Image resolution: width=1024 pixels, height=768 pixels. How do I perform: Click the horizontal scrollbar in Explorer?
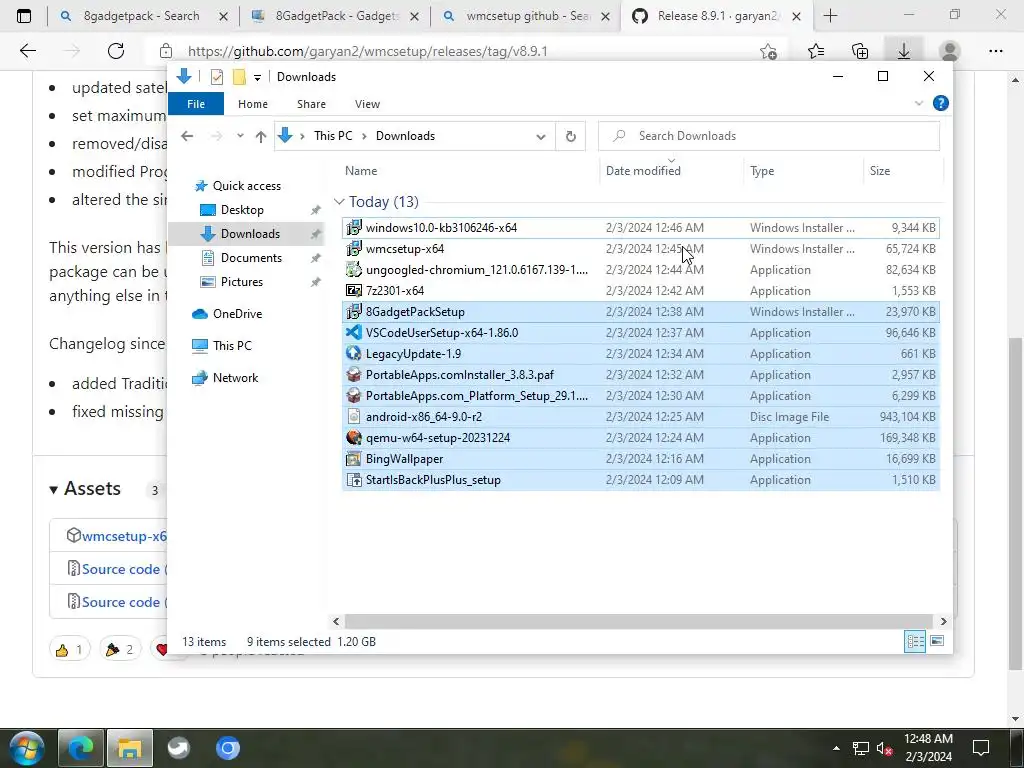tap(639, 621)
